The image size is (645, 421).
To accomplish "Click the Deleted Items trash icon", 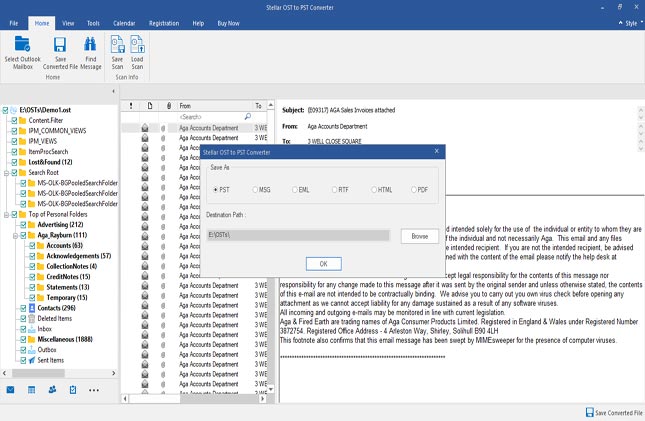I will (x=32, y=319).
